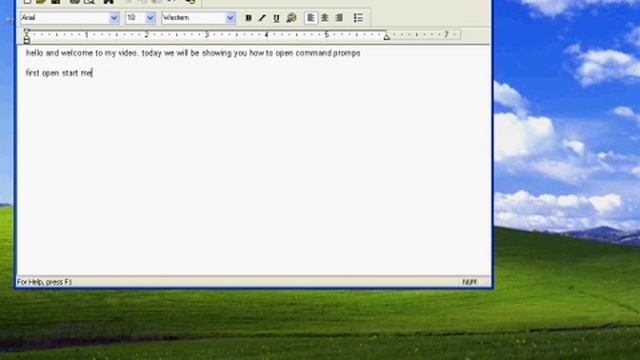Click the left indent square marker on ruler

point(27,41)
